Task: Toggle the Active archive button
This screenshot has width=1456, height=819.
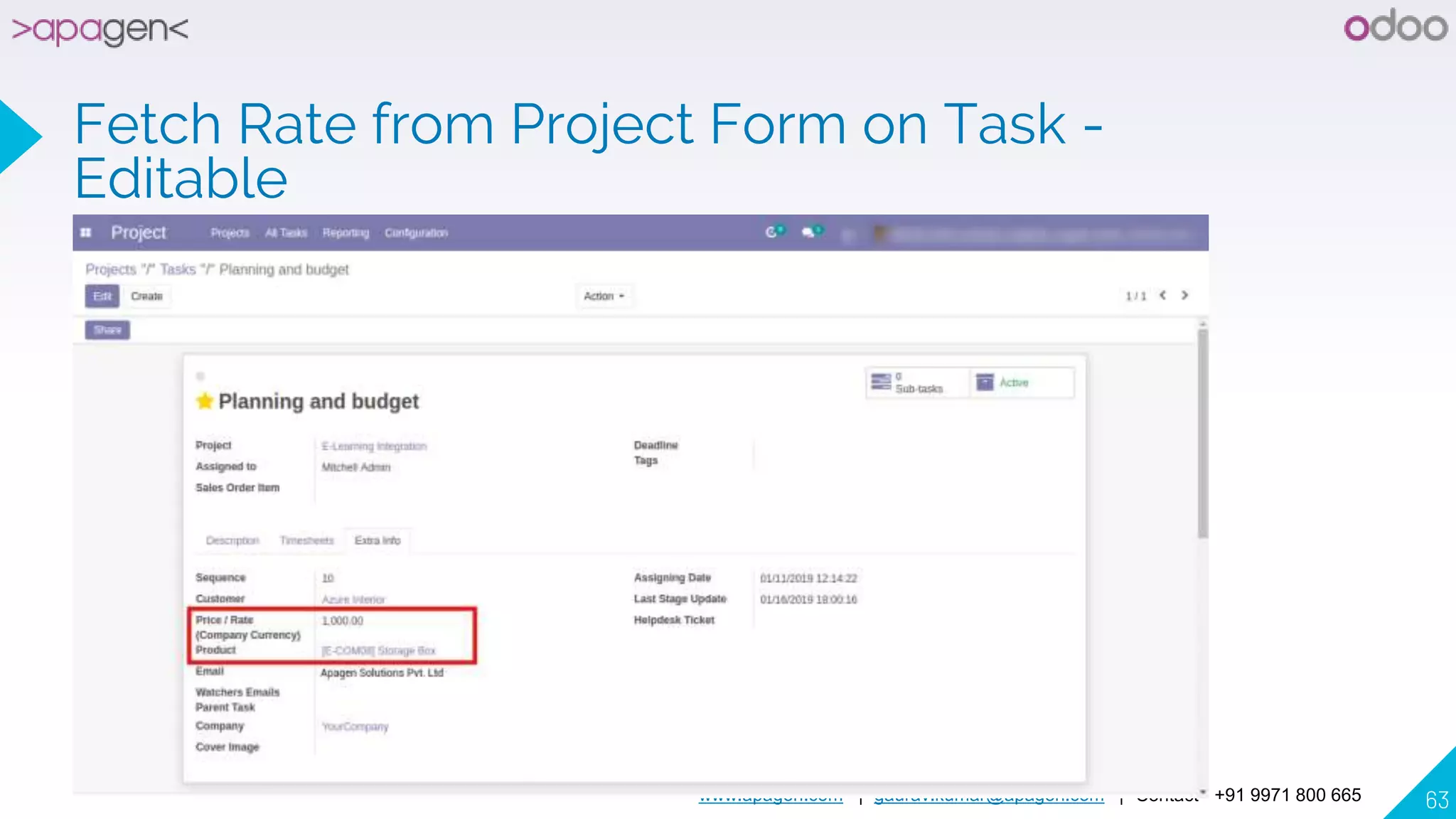Action: (x=1021, y=382)
